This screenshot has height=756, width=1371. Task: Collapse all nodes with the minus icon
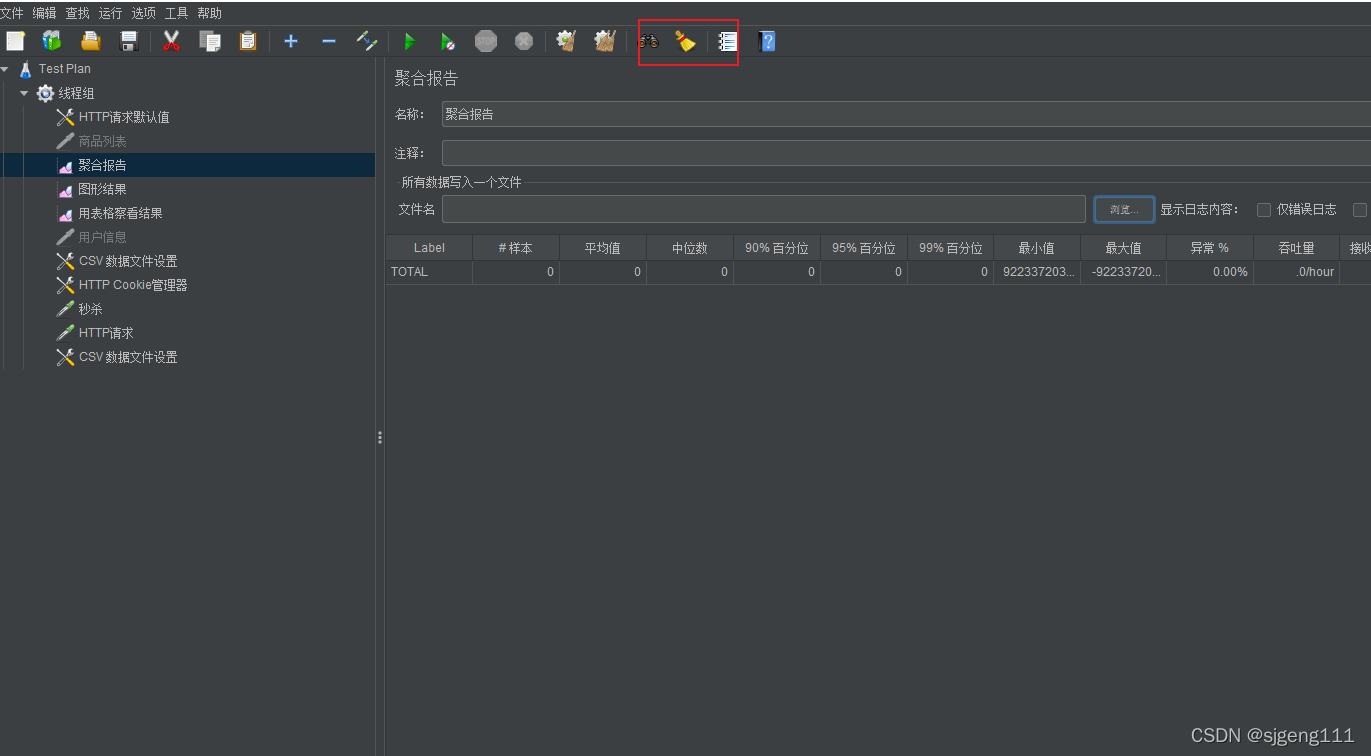[x=329, y=41]
